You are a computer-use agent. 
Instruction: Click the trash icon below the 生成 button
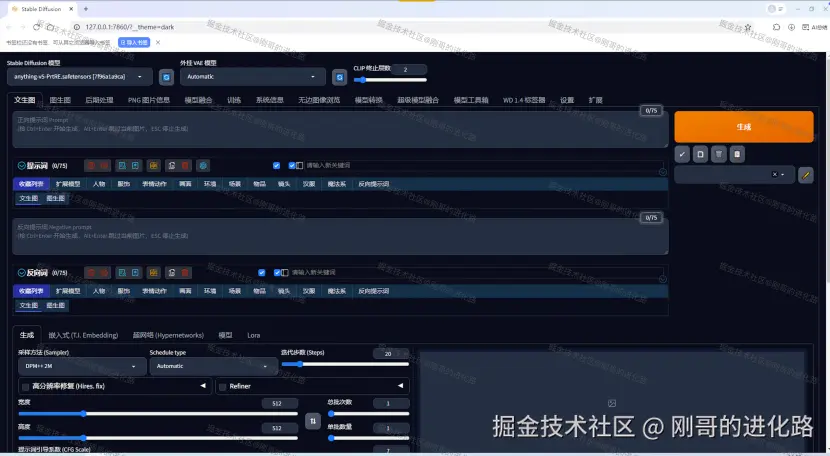click(x=719, y=155)
